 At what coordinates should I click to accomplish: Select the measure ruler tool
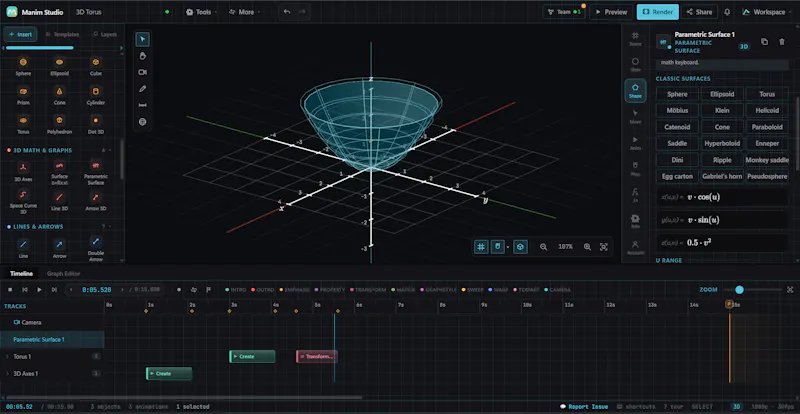142,105
